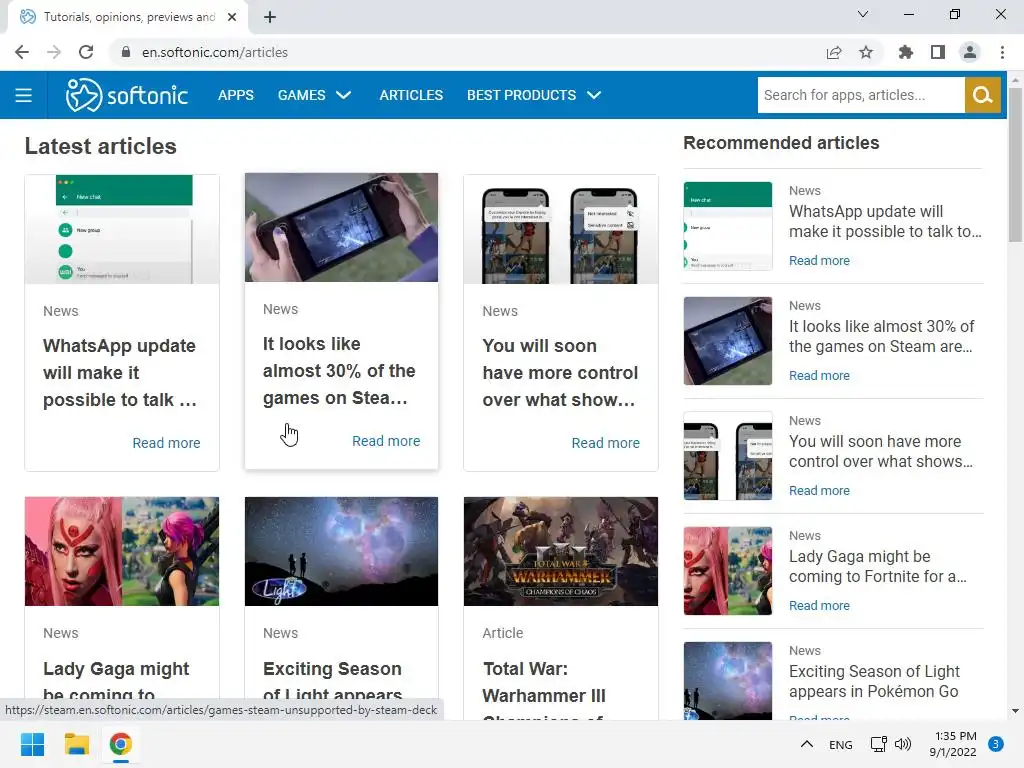Read more on WhatsApp update card
Image resolution: width=1024 pixels, height=768 pixels.
tap(166, 443)
